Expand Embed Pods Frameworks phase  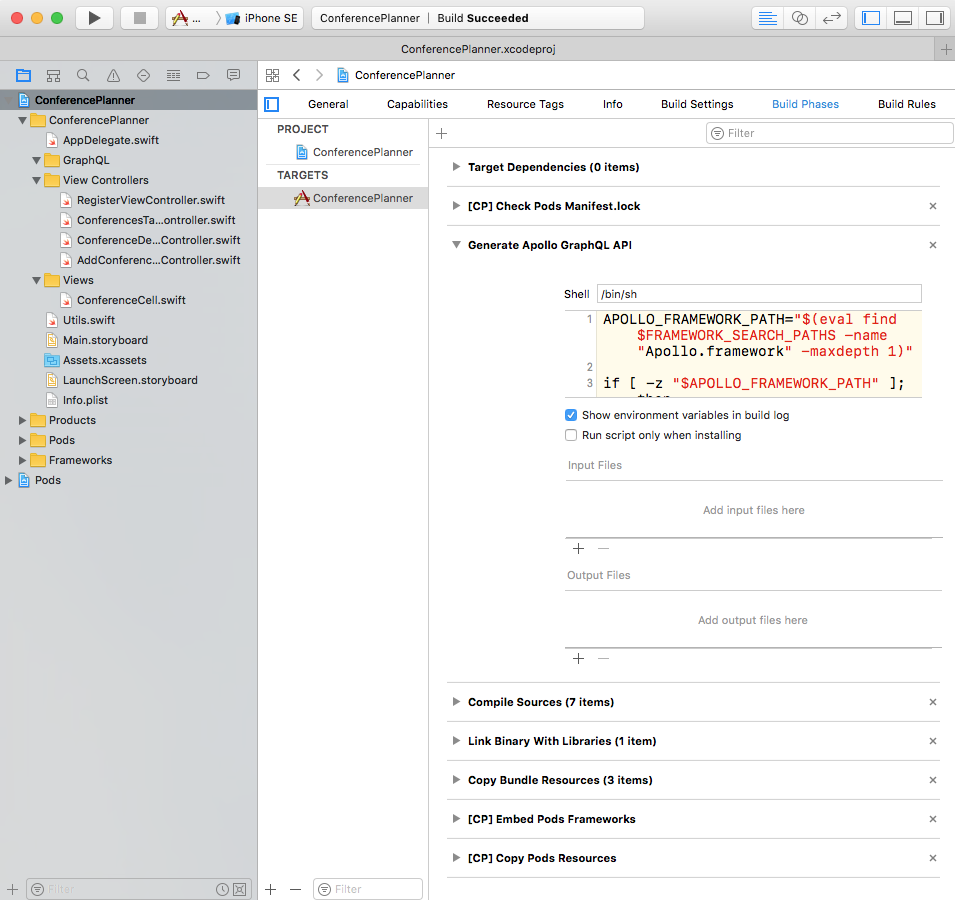pos(456,819)
